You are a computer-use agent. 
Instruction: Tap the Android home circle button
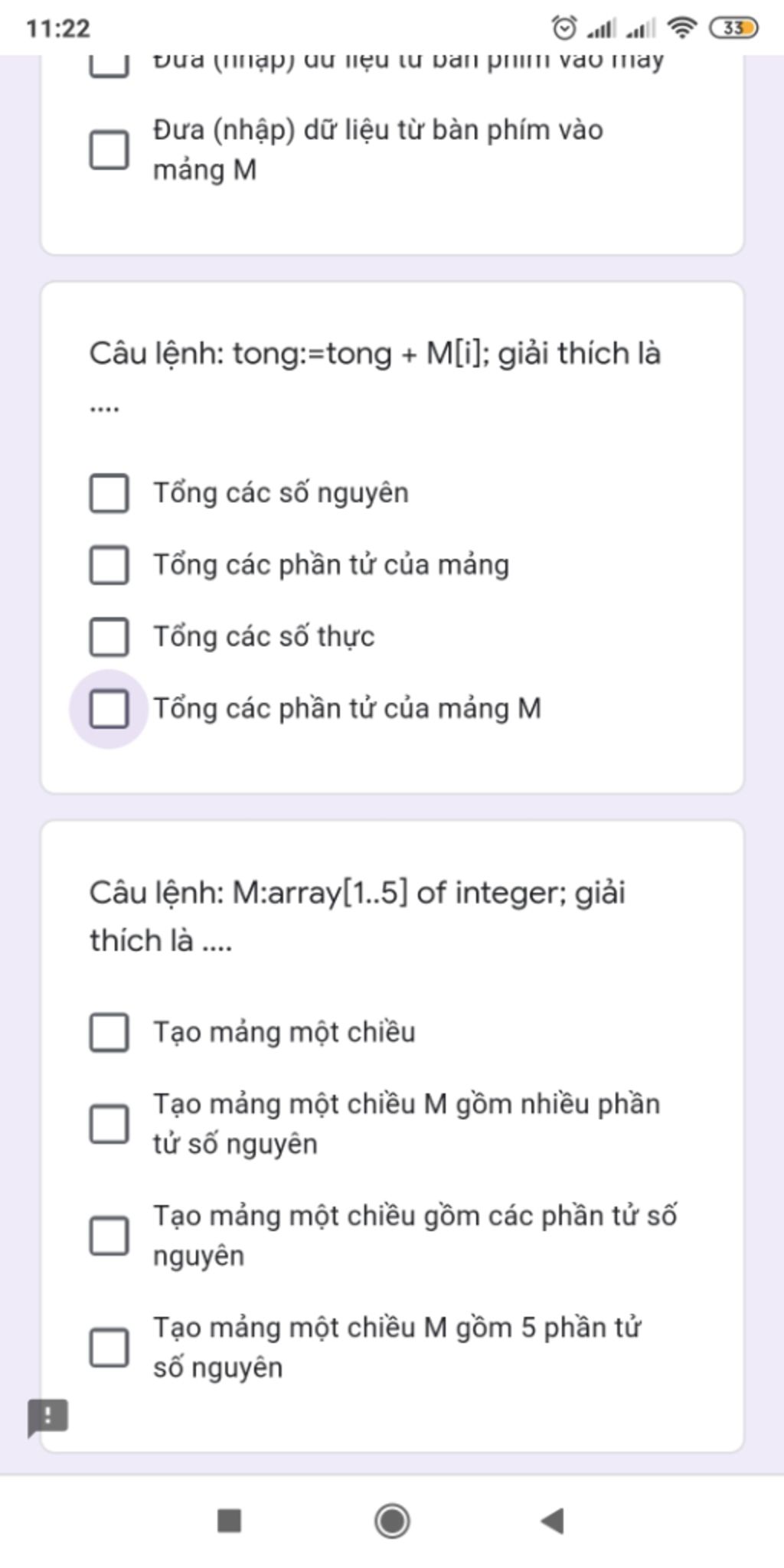pyautogui.click(x=392, y=1521)
